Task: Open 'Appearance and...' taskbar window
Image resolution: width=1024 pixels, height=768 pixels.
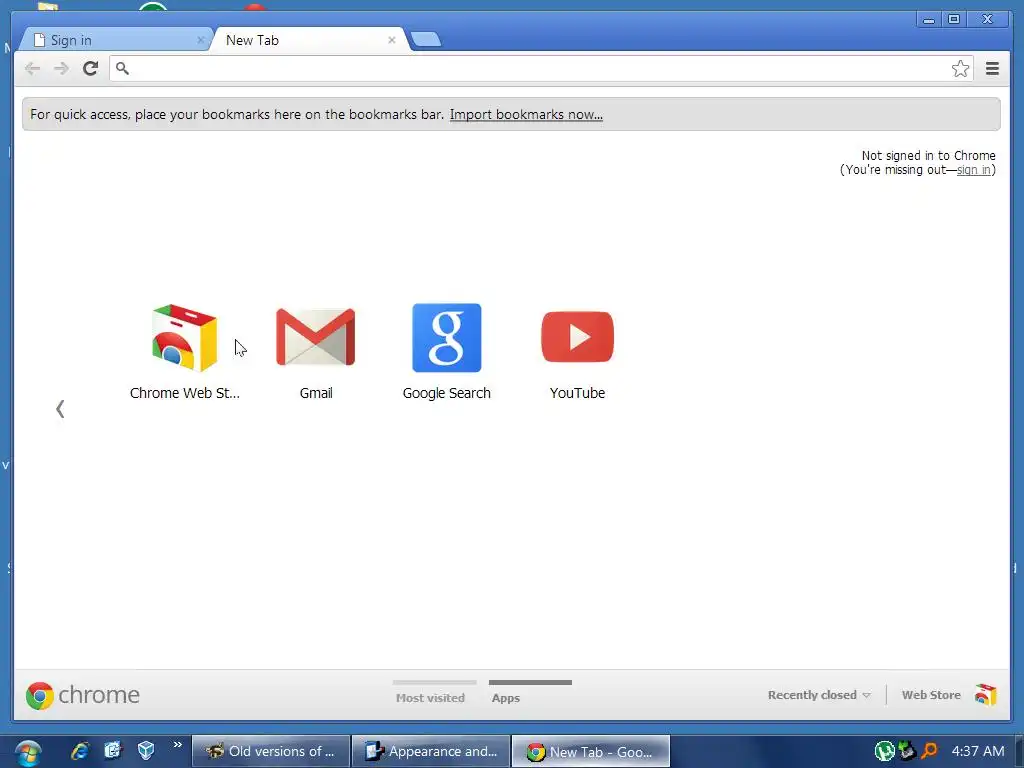Action: [x=431, y=751]
